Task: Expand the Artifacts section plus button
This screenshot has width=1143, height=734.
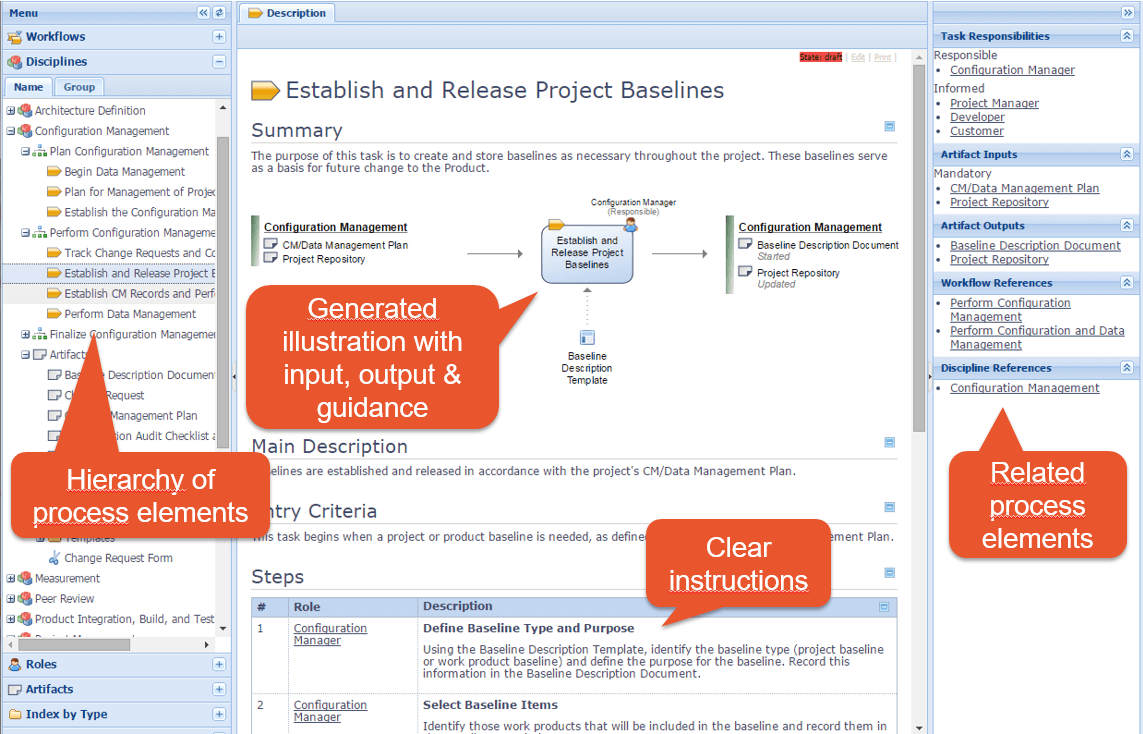Action: pos(219,689)
